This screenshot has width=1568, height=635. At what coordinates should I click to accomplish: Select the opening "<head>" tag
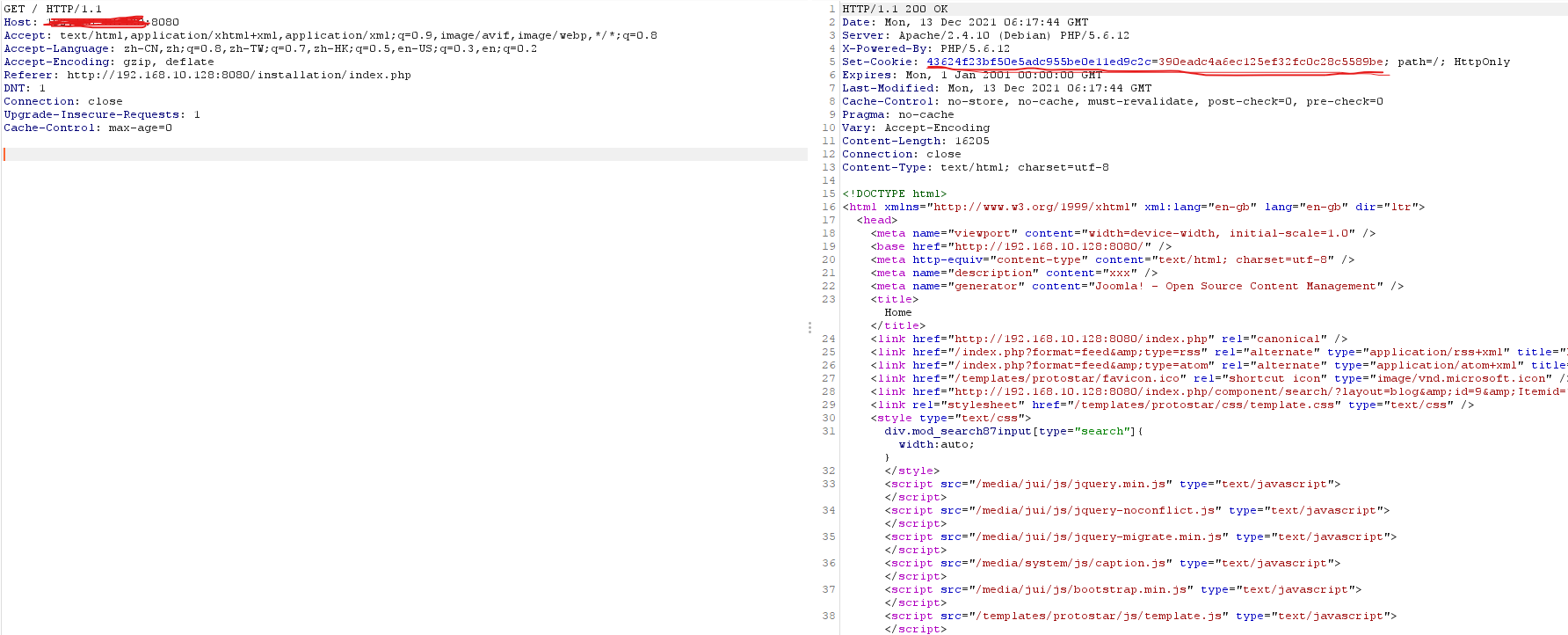(x=877, y=220)
